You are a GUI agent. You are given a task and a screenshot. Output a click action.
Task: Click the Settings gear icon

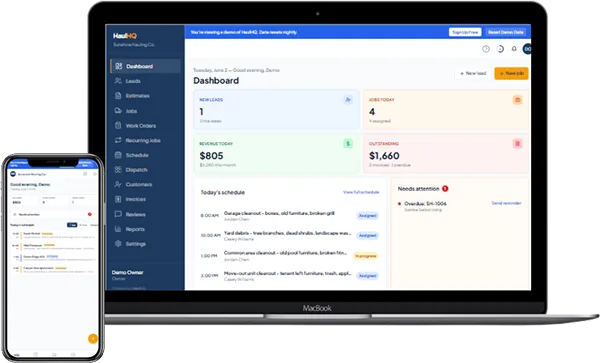tap(118, 243)
